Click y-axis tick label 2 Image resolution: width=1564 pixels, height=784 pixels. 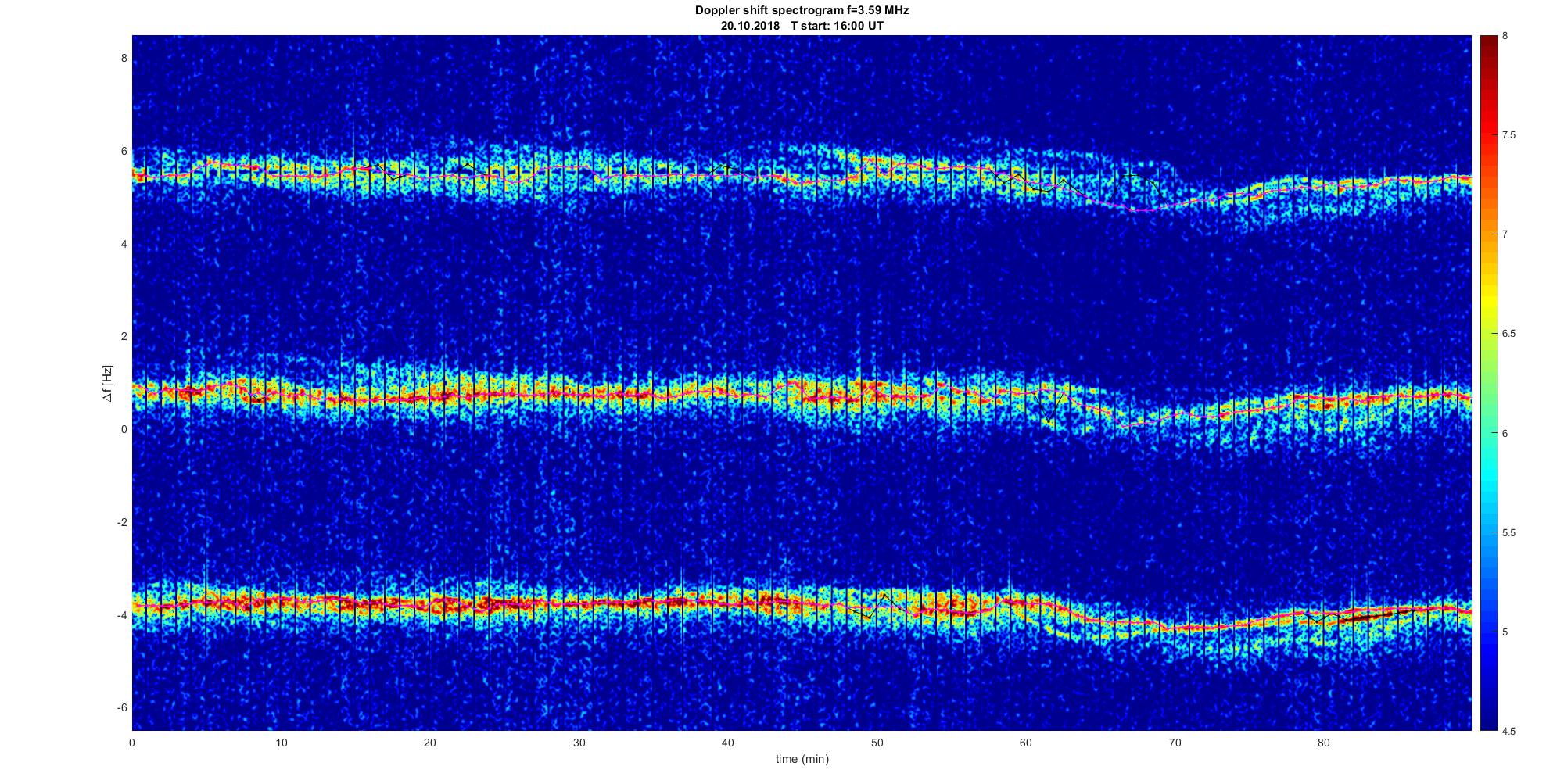[124, 337]
